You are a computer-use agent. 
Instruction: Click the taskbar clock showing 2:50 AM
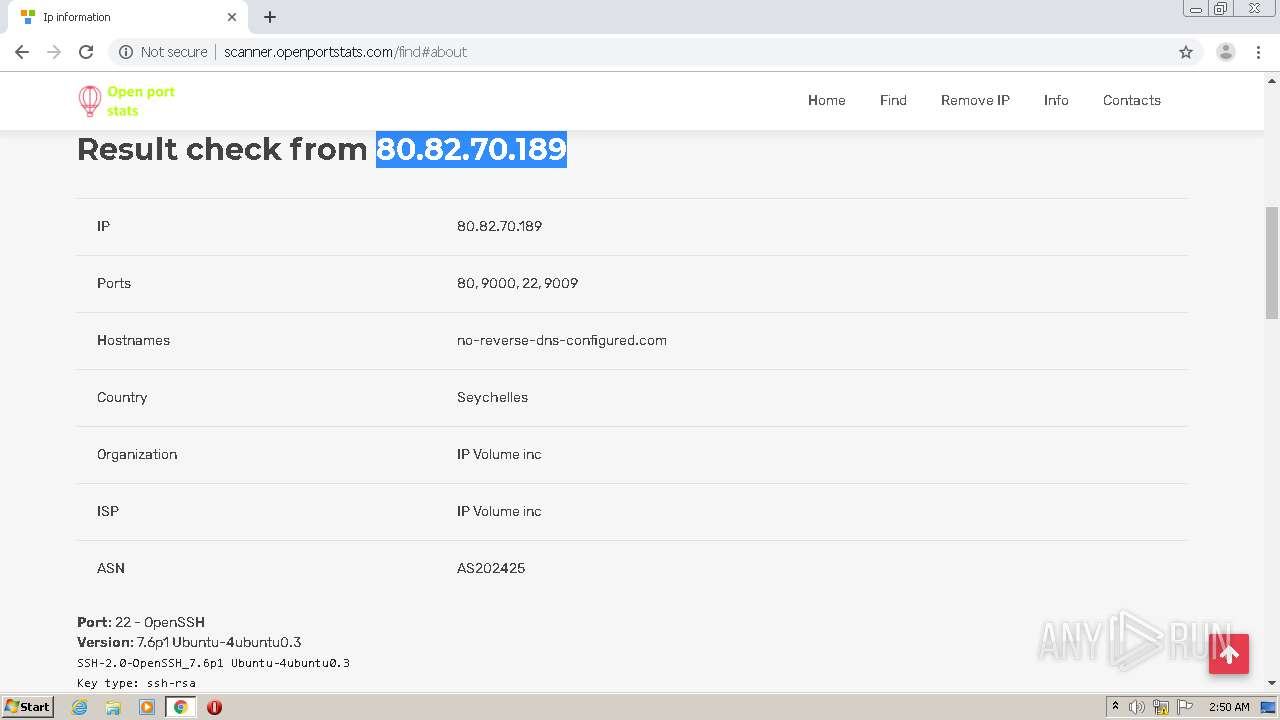tap(1229, 707)
